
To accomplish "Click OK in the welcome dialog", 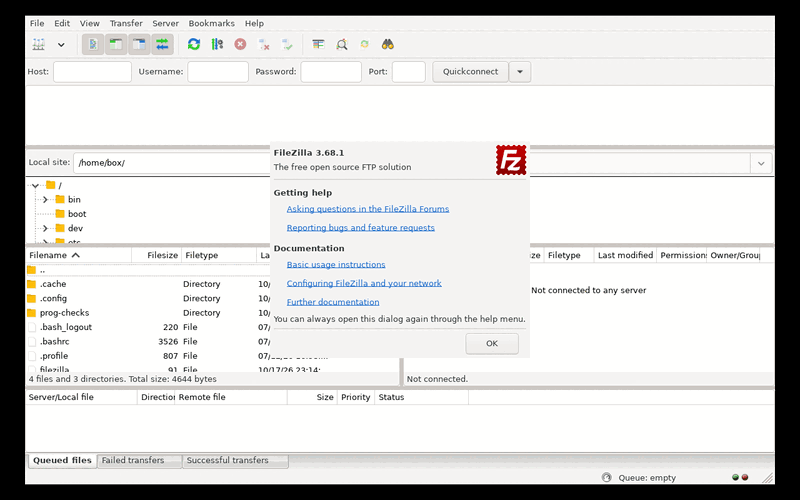I will coord(492,343).
